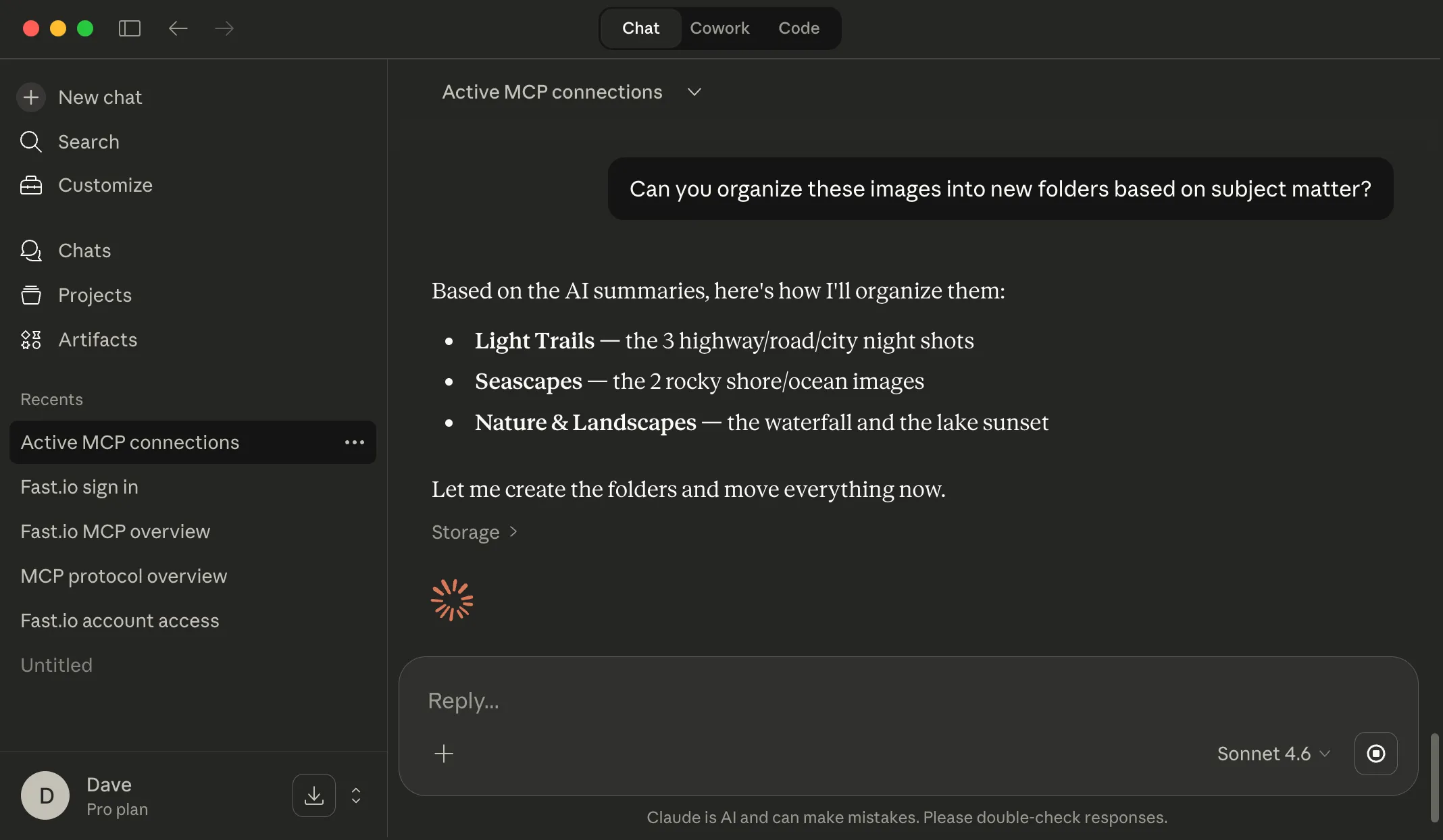
Task: Open the Customize toolbox item
Action: pos(105,185)
